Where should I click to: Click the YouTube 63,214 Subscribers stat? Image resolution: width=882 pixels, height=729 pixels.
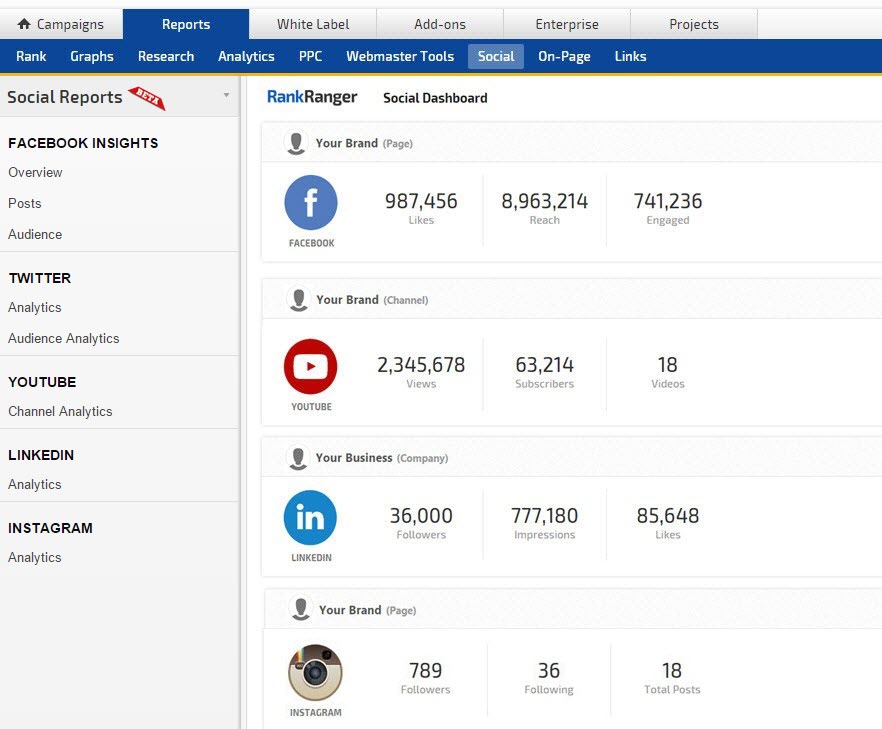(544, 371)
